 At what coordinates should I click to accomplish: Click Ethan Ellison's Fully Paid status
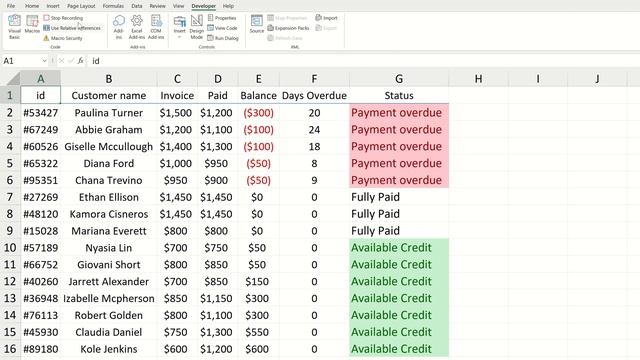point(399,197)
